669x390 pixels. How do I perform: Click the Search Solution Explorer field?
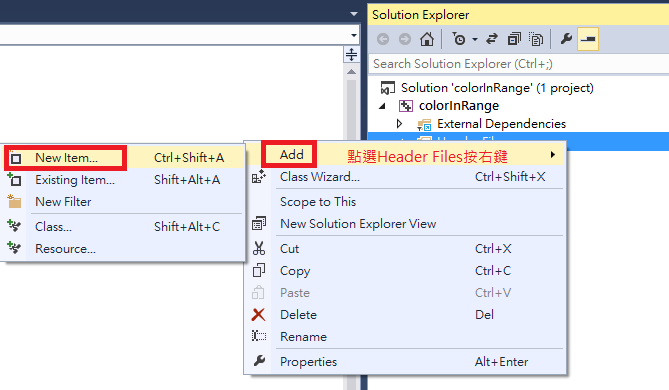518,64
